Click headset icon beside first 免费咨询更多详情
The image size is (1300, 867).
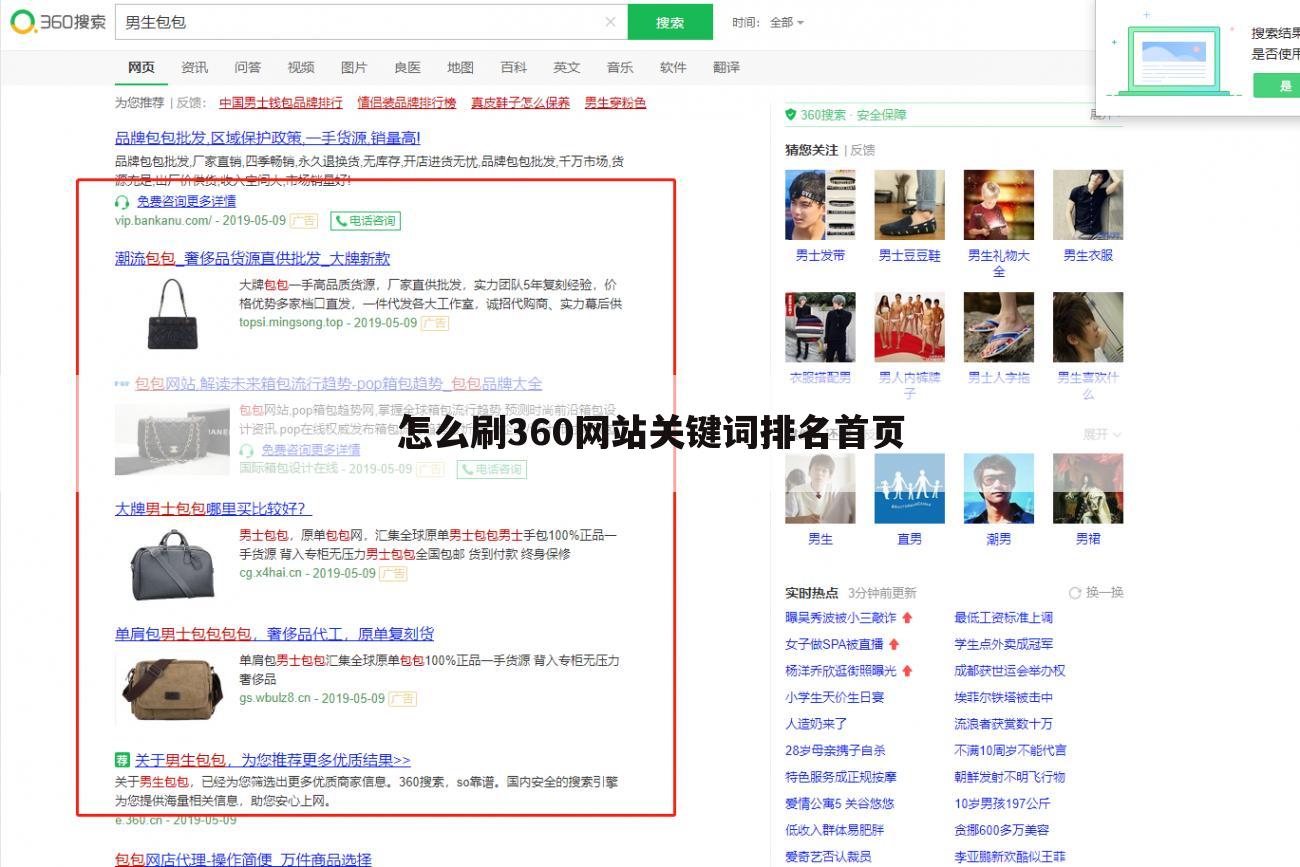pyautogui.click(x=122, y=201)
